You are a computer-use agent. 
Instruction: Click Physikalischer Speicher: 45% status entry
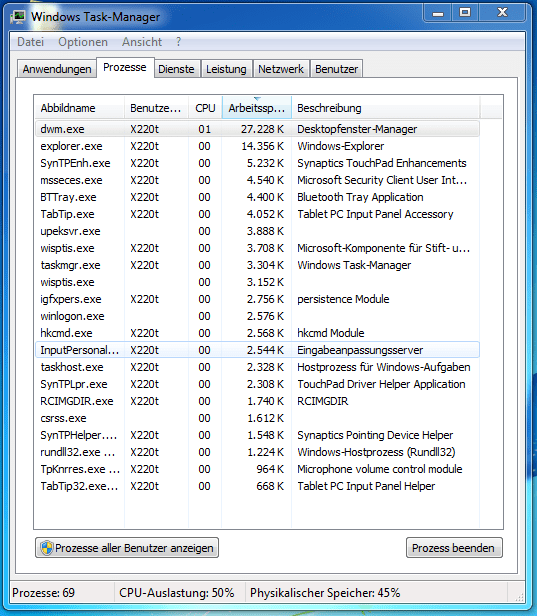coord(325,592)
